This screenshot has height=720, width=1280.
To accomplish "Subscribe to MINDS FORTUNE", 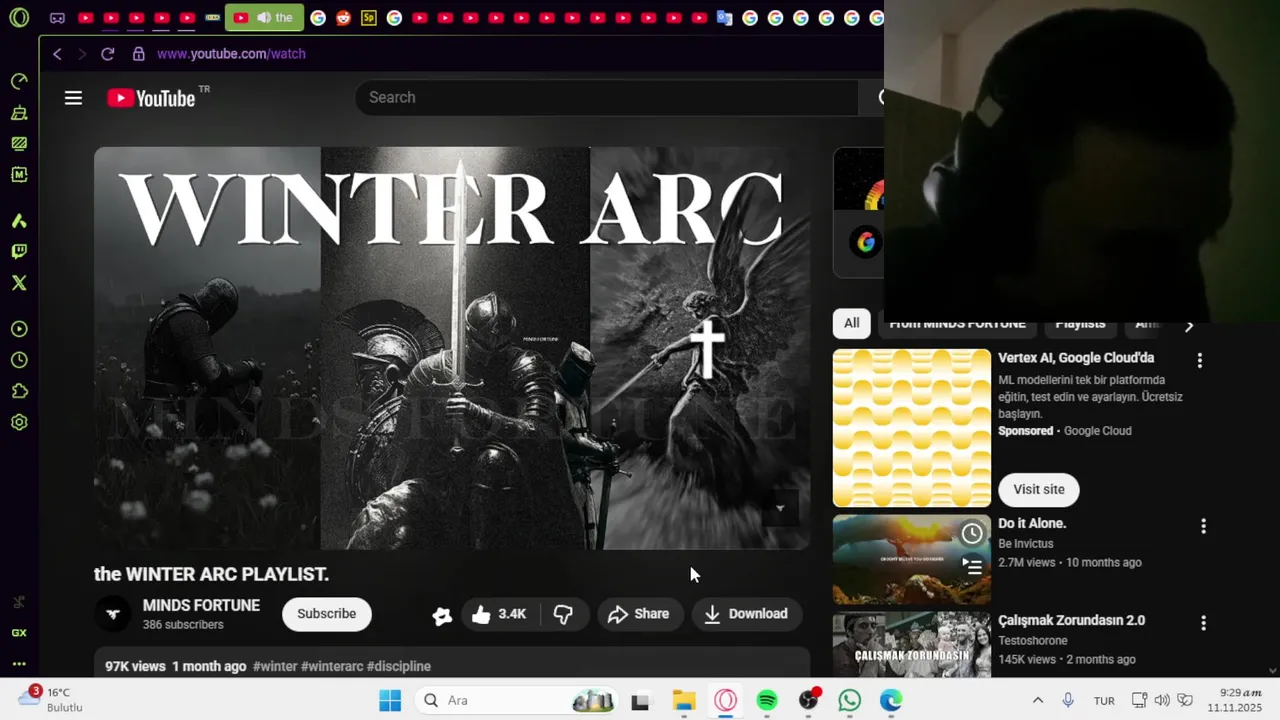I will (326, 614).
